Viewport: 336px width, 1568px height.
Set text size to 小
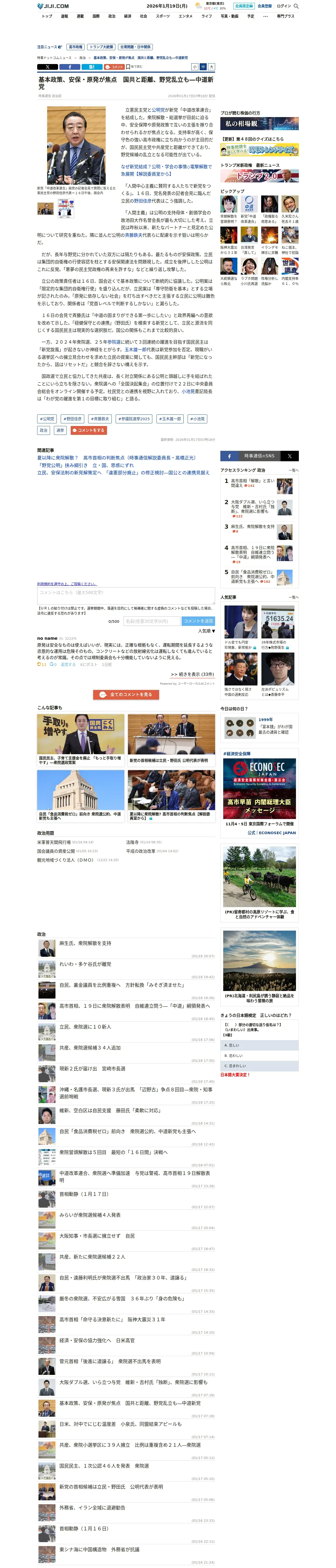coord(195,67)
